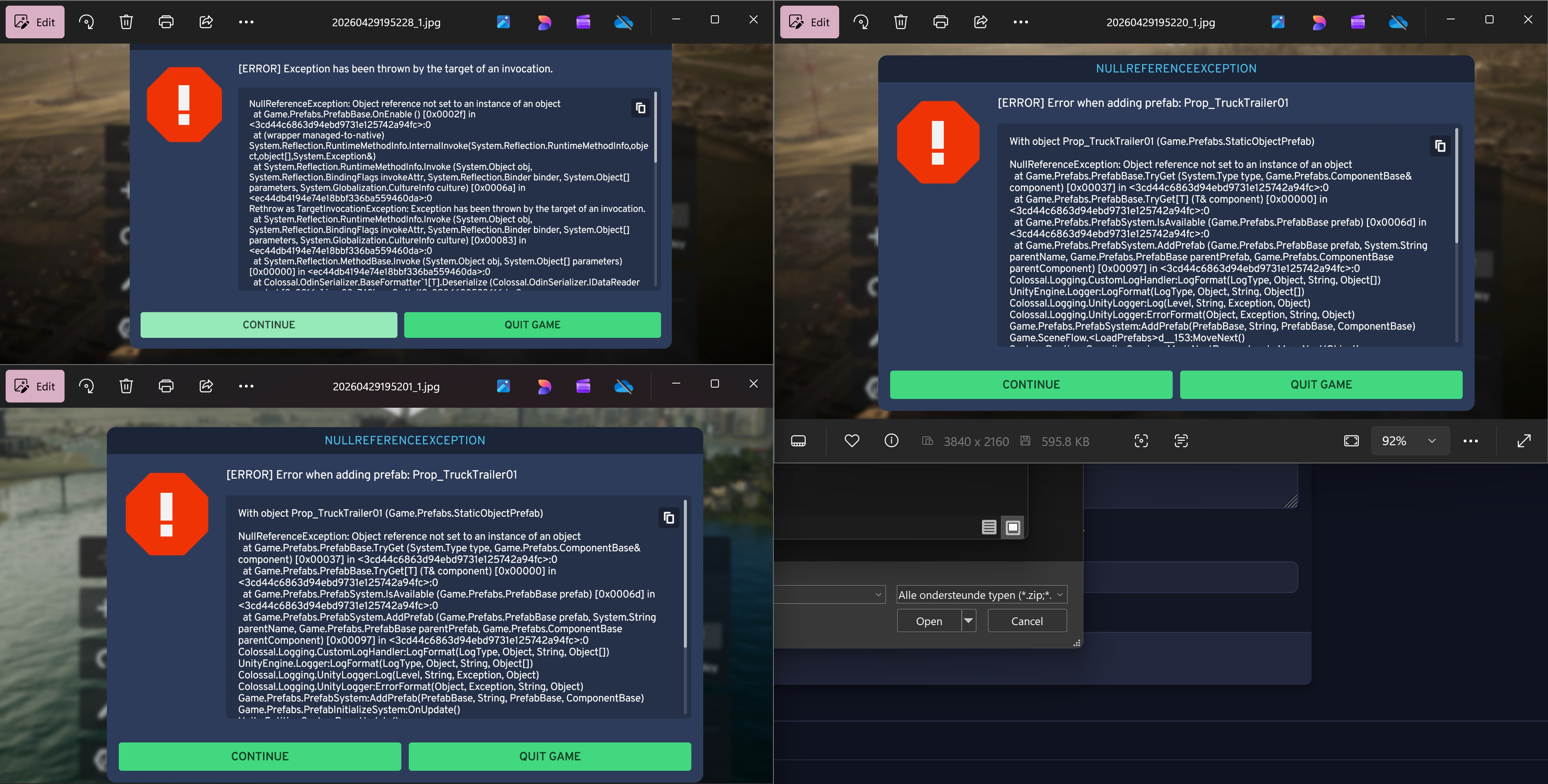The image size is (1548, 784).
Task: Rotate image in the 20260429195201_1.jpg window
Action: coord(86,386)
